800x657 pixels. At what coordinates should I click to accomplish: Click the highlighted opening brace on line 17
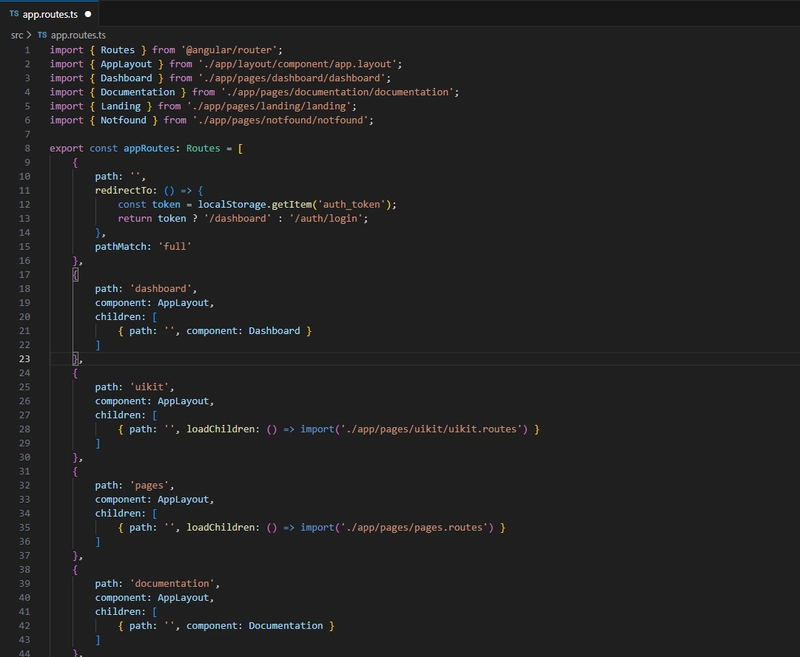point(75,274)
